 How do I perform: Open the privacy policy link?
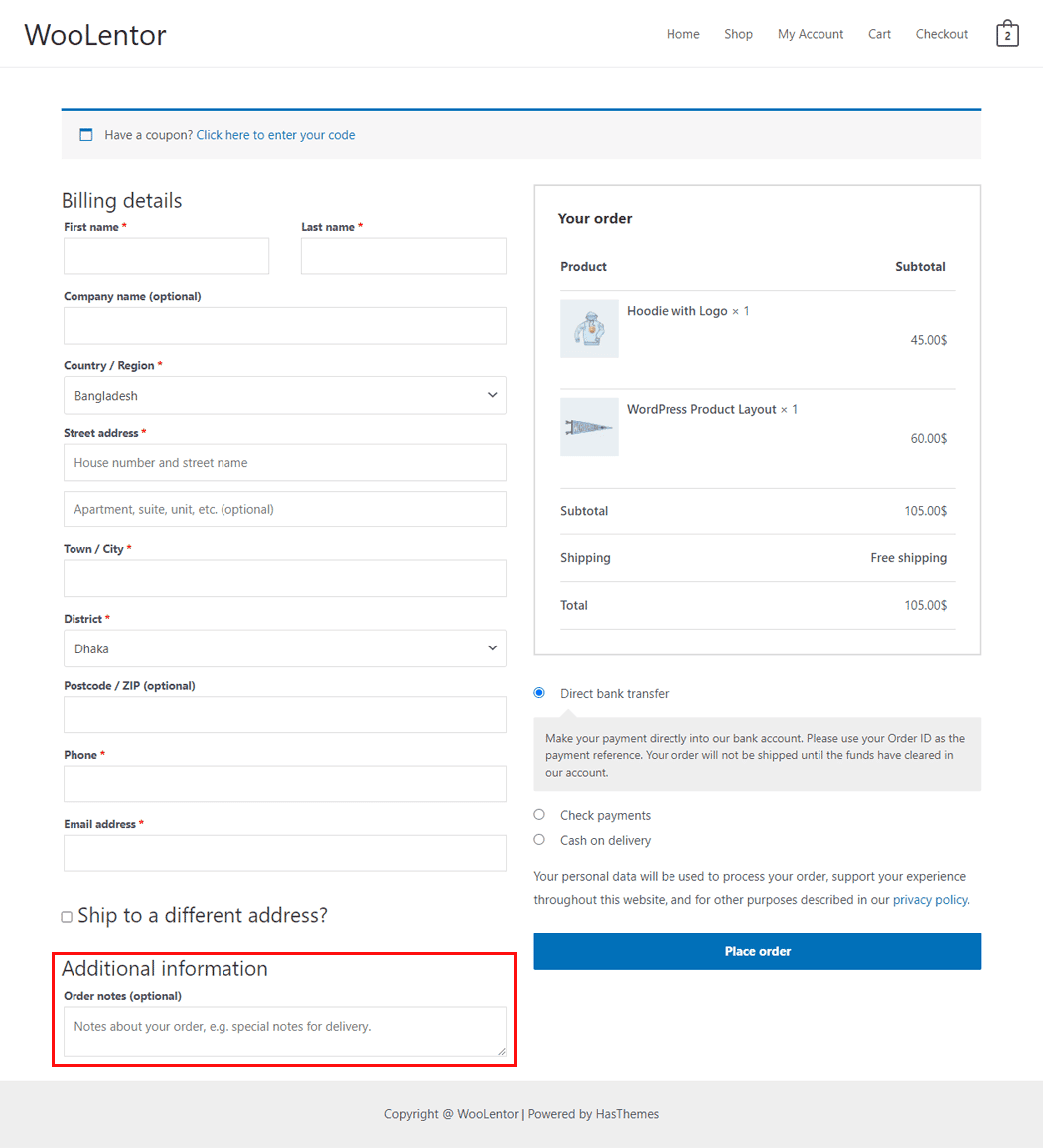click(930, 899)
